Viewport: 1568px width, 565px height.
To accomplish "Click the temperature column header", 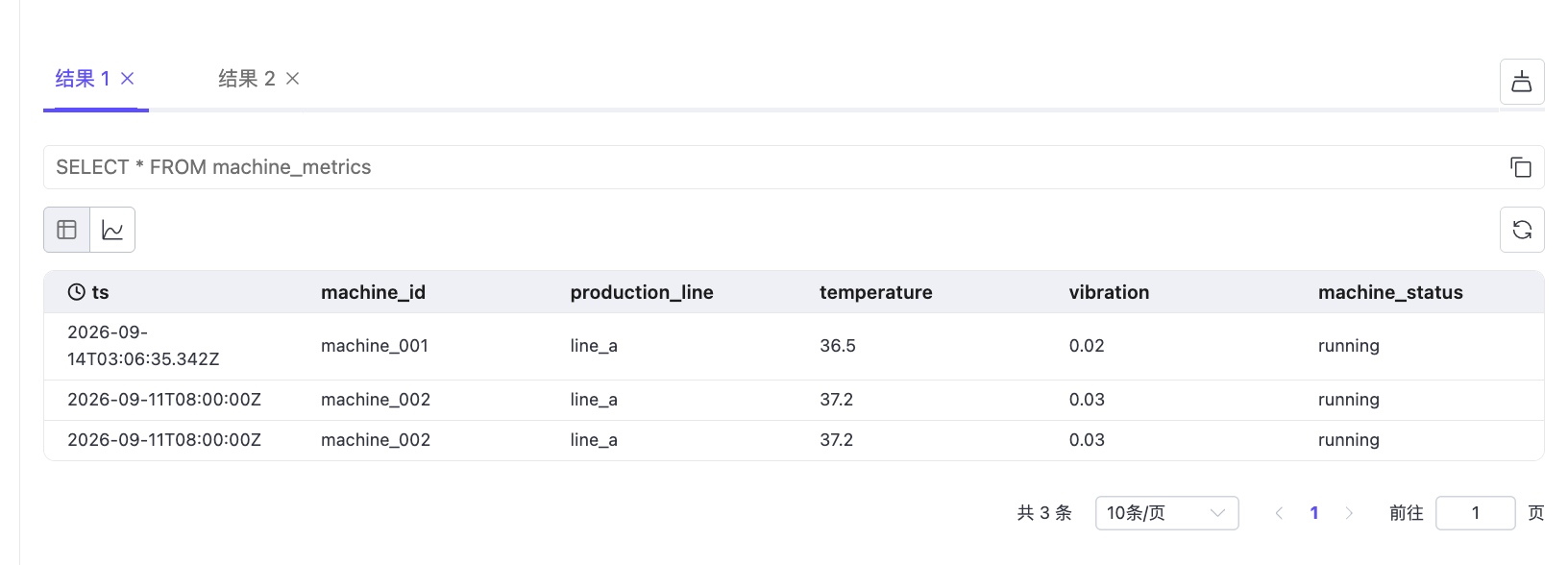I will [x=875, y=292].
